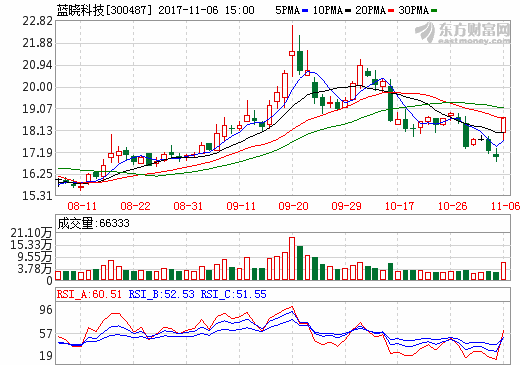The image size is (520, 365).
Task: Click the blue 5PMA legend swatch
Action: click(x=305, y=11)
